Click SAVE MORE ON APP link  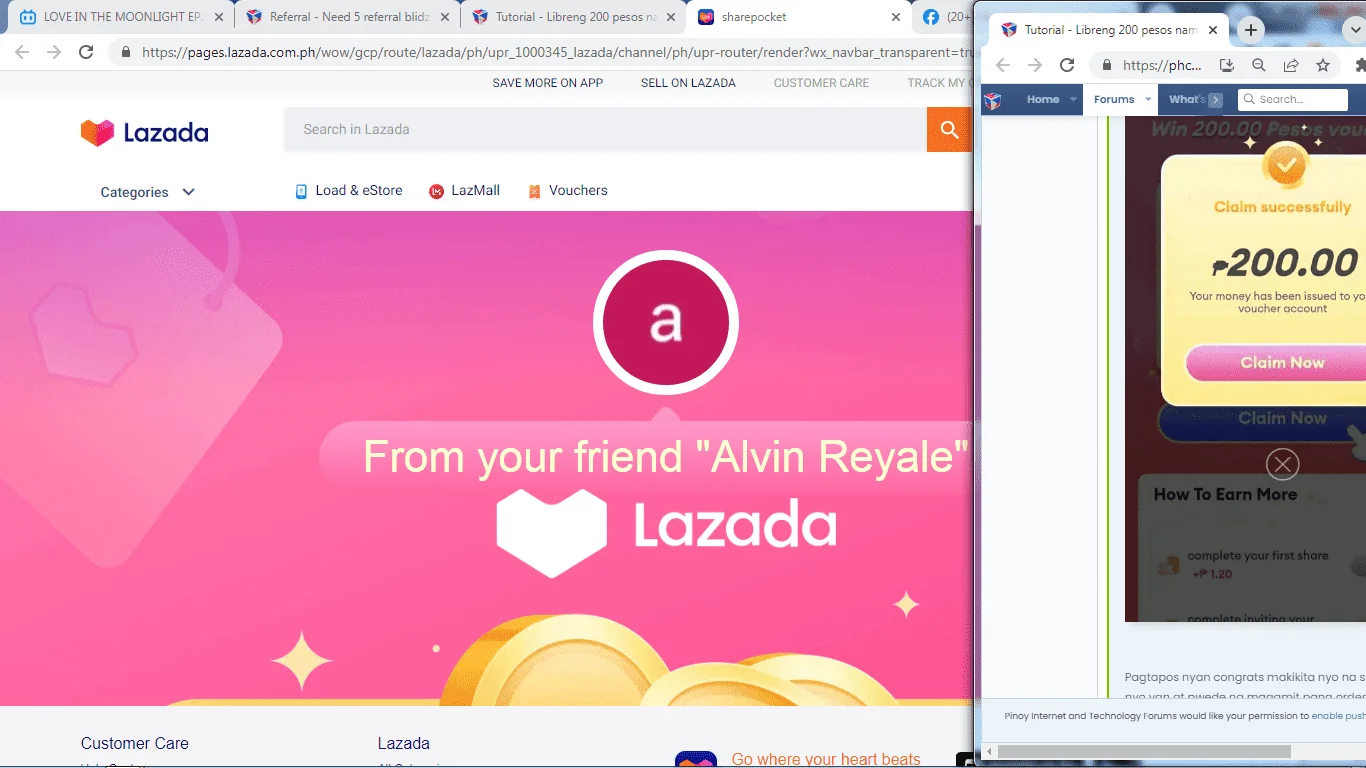547,83
